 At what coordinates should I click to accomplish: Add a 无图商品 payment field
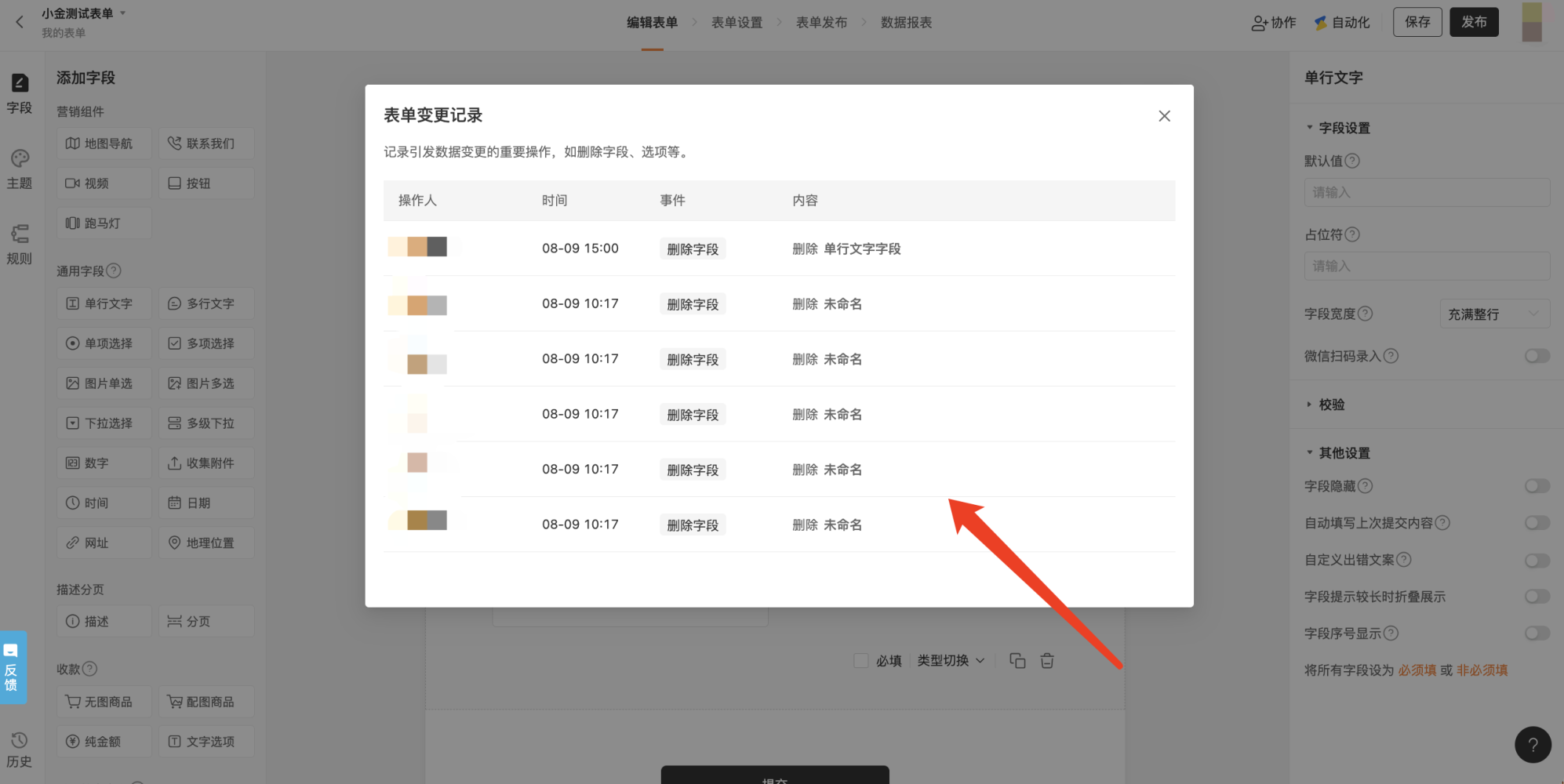(104, 702)
